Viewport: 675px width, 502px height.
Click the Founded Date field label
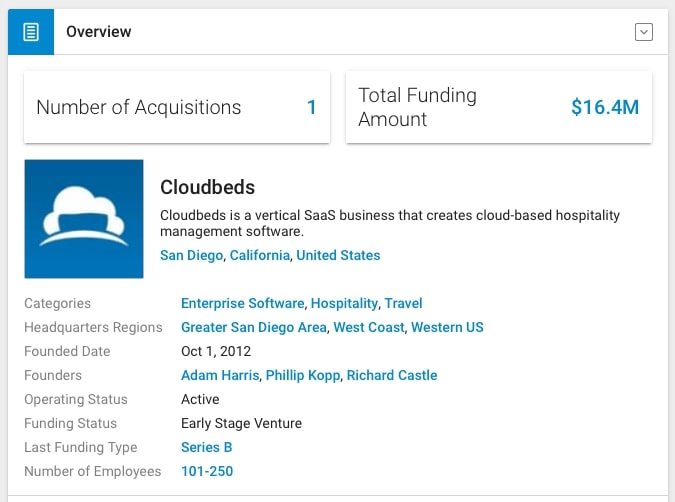pyautogui.click(x=67, y=351)
